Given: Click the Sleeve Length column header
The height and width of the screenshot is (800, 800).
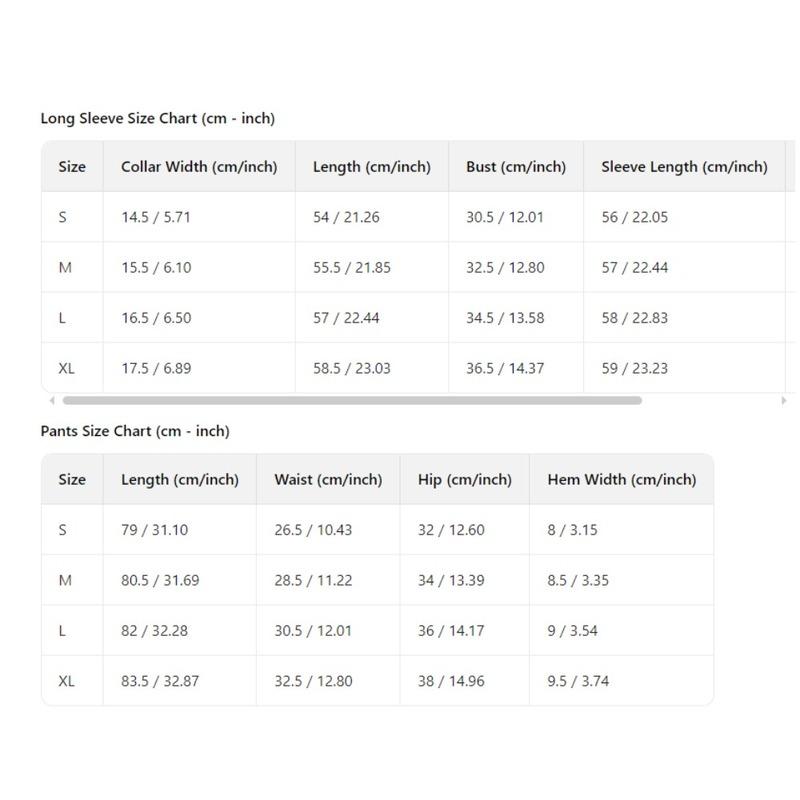Looking at the screenshot, I should [684, 167].
